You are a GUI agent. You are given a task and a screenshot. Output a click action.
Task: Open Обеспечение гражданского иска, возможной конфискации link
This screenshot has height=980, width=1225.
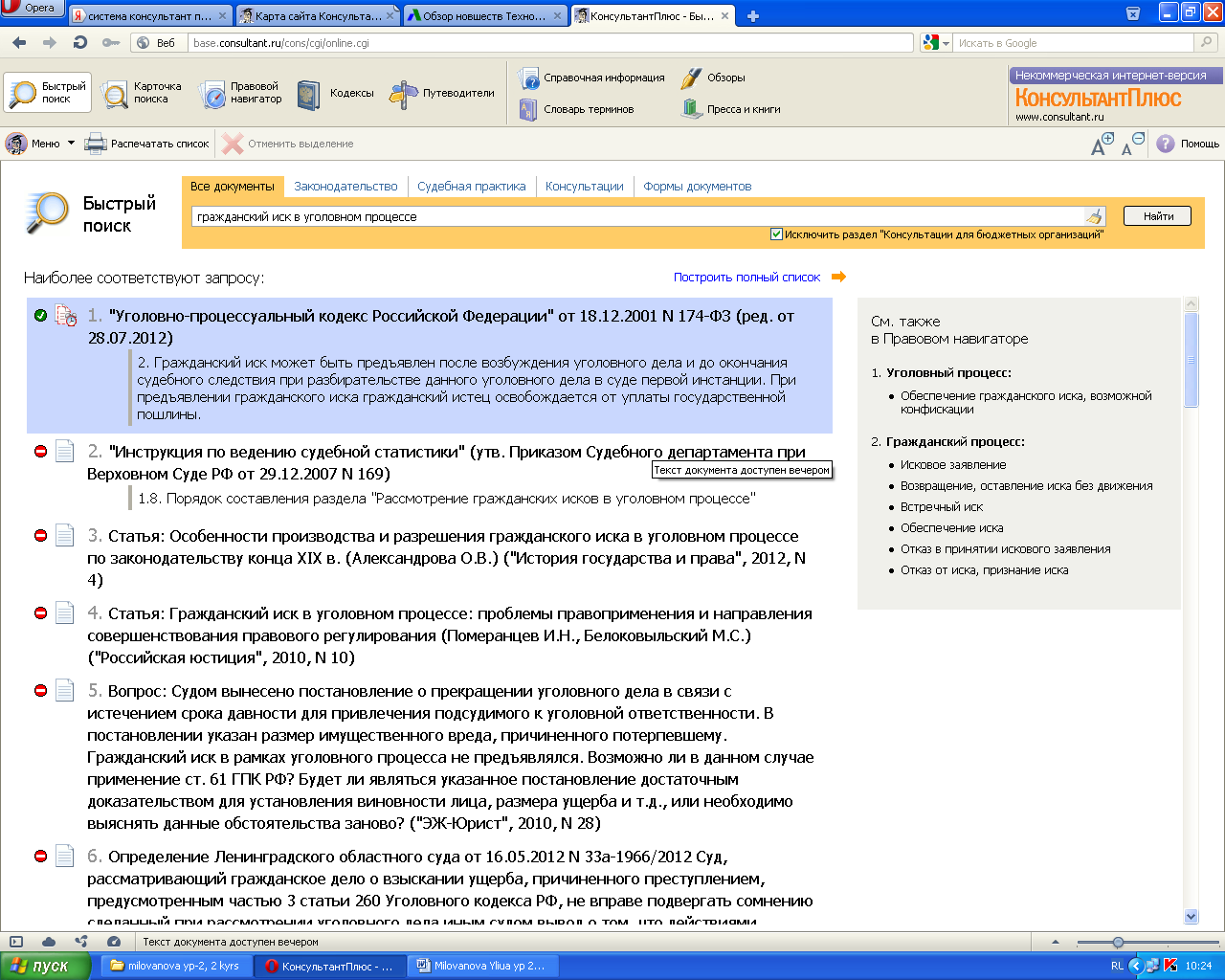[1026, 402]
